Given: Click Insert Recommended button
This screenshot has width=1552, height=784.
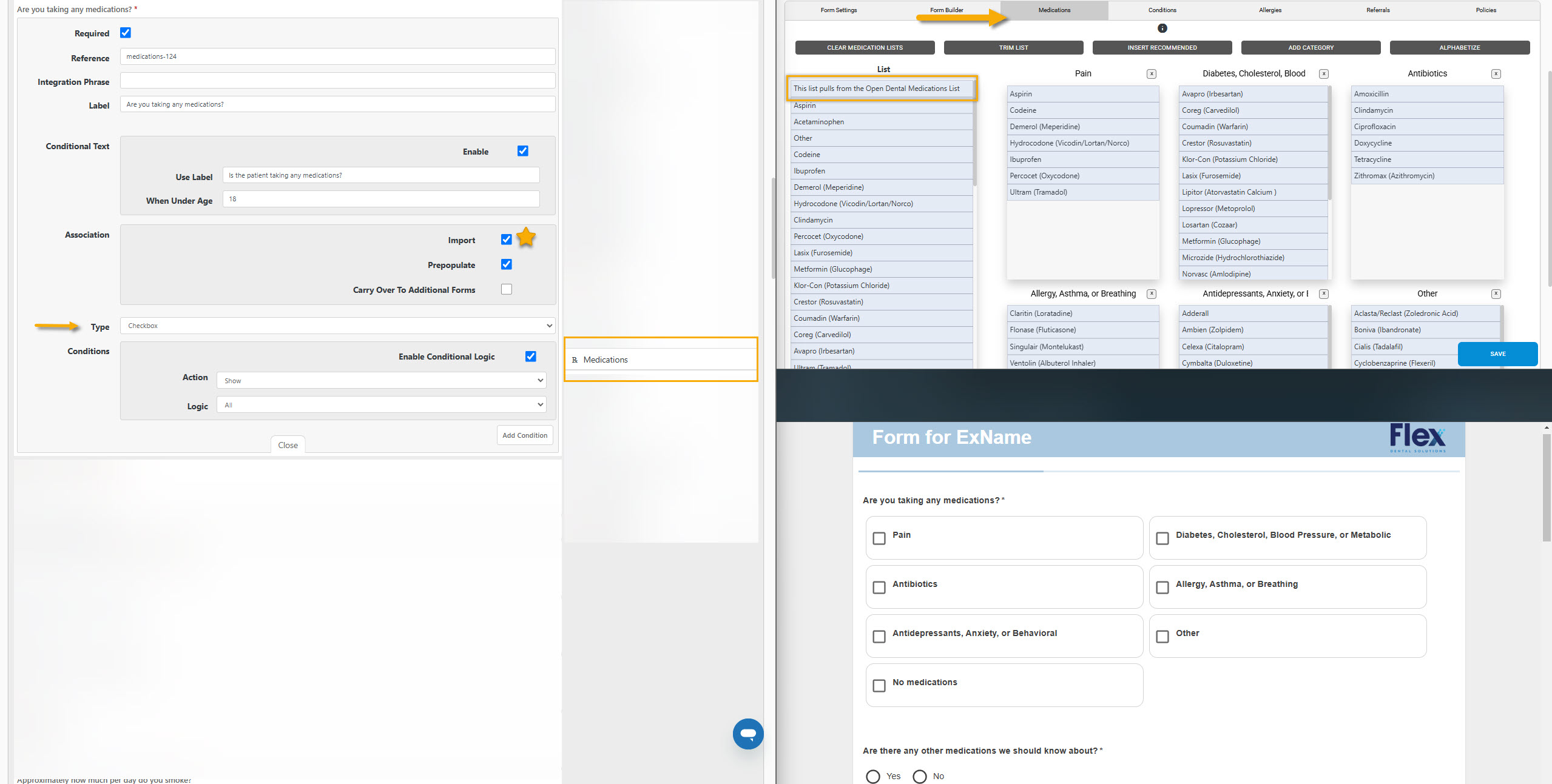Looking at the screenshot, I should pyautogui.click(x=1162, y=48).
